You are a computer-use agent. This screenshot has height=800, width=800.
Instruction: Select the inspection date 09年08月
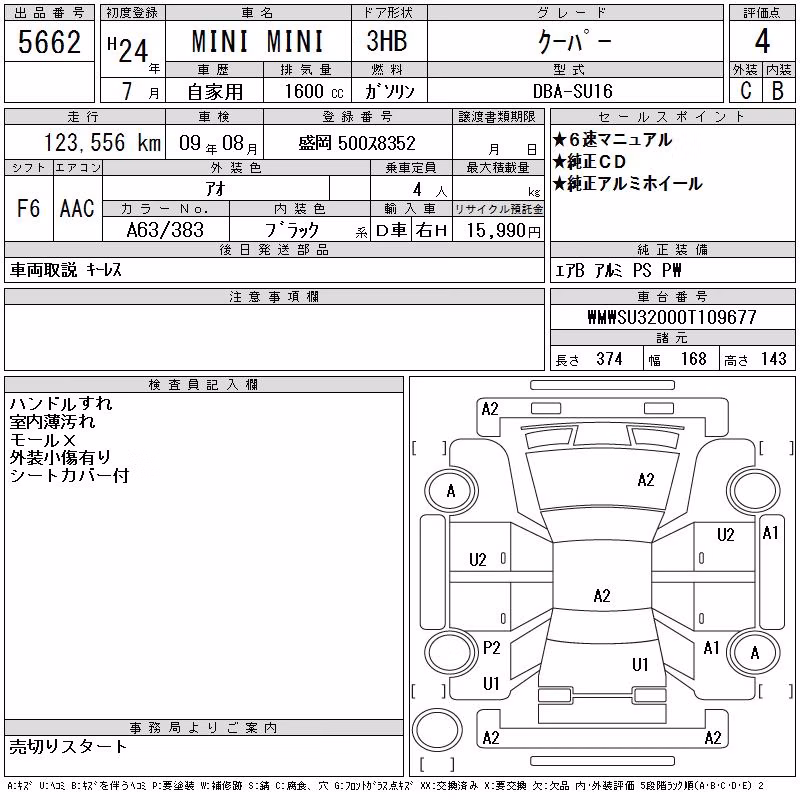click(x=218, y=143)
